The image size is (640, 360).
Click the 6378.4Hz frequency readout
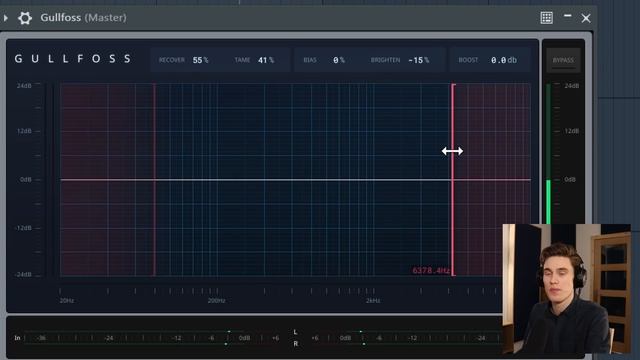[431, 270]
